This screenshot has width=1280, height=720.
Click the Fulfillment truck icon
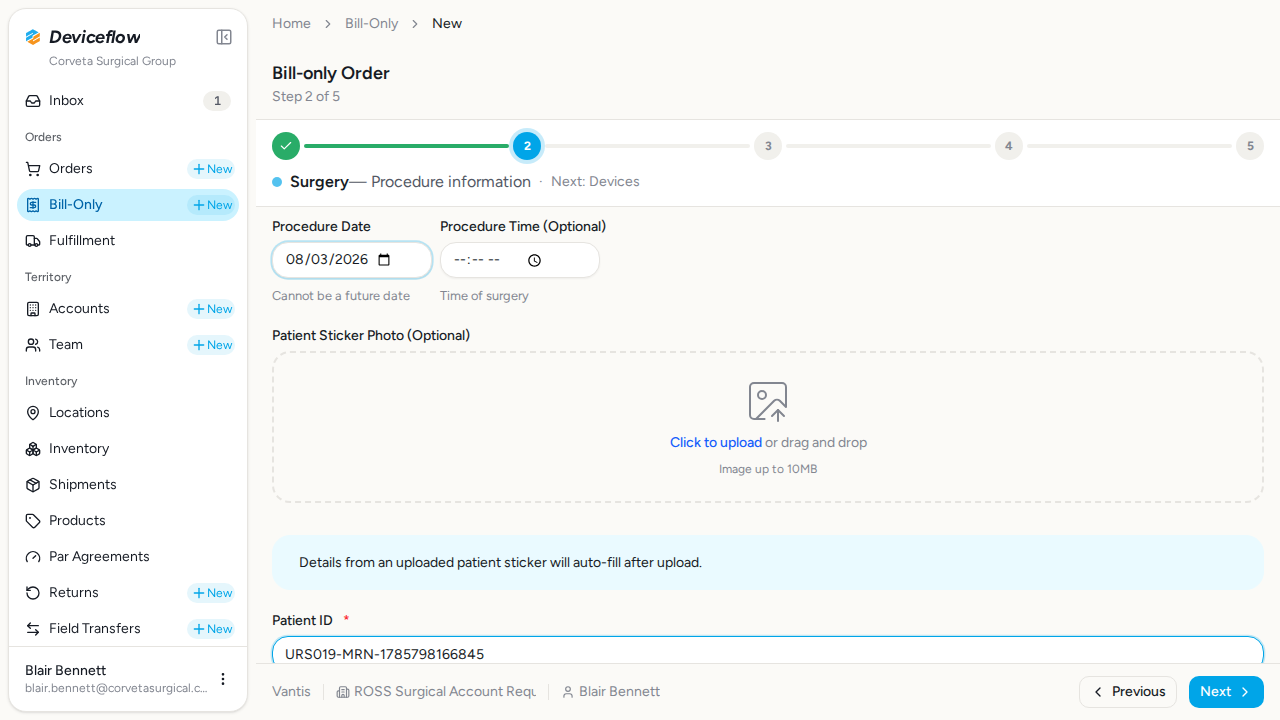click(x=33, y=241)
